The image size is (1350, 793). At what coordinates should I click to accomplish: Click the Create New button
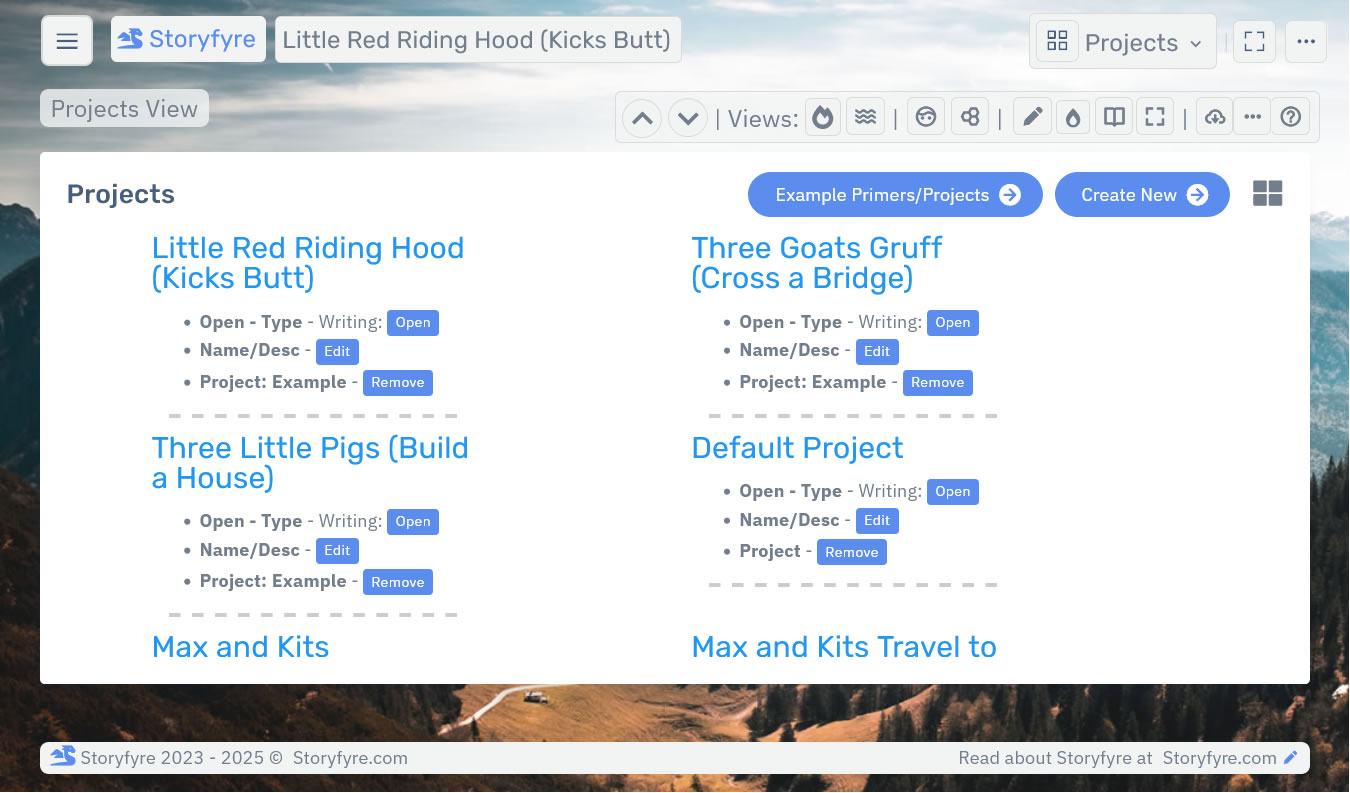(1142, 194)
